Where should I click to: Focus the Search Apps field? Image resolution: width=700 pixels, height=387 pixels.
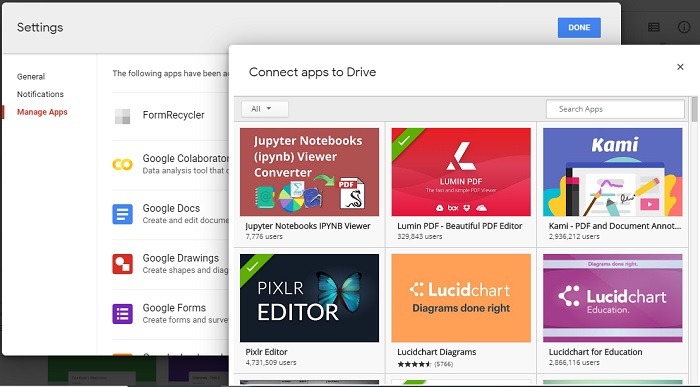pos(615,109)
